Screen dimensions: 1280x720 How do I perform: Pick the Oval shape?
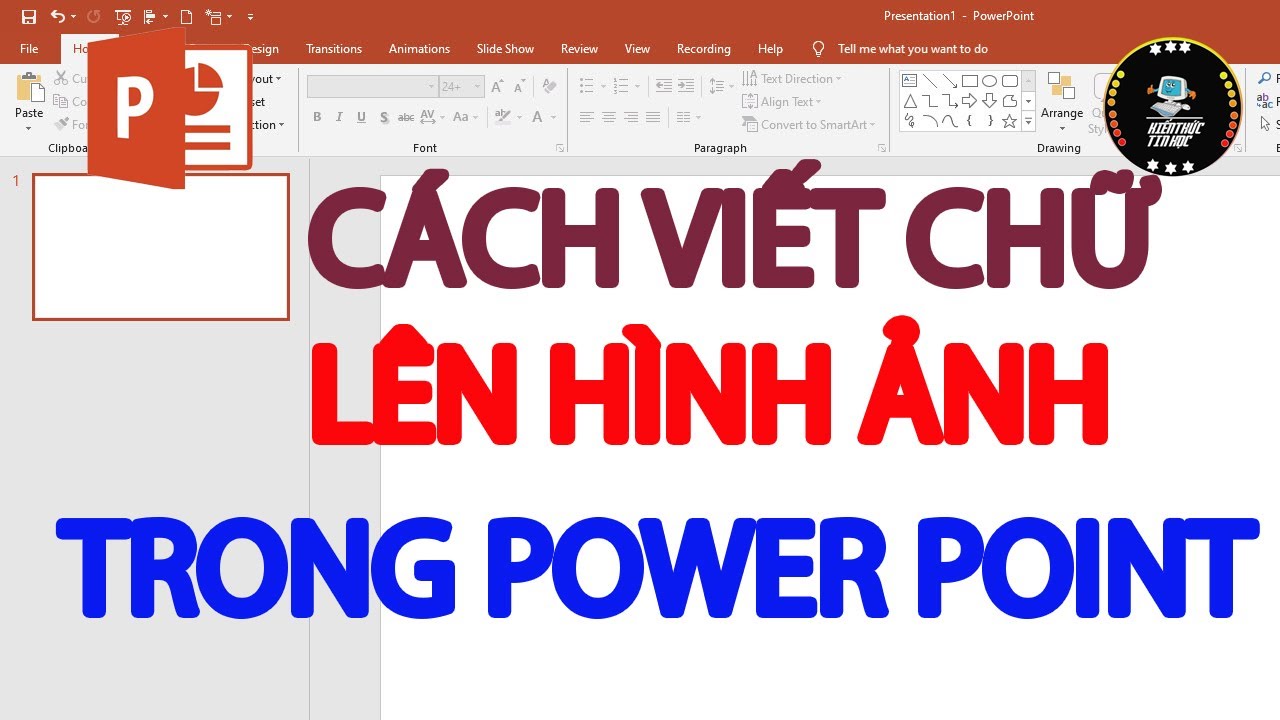[990, 81]
